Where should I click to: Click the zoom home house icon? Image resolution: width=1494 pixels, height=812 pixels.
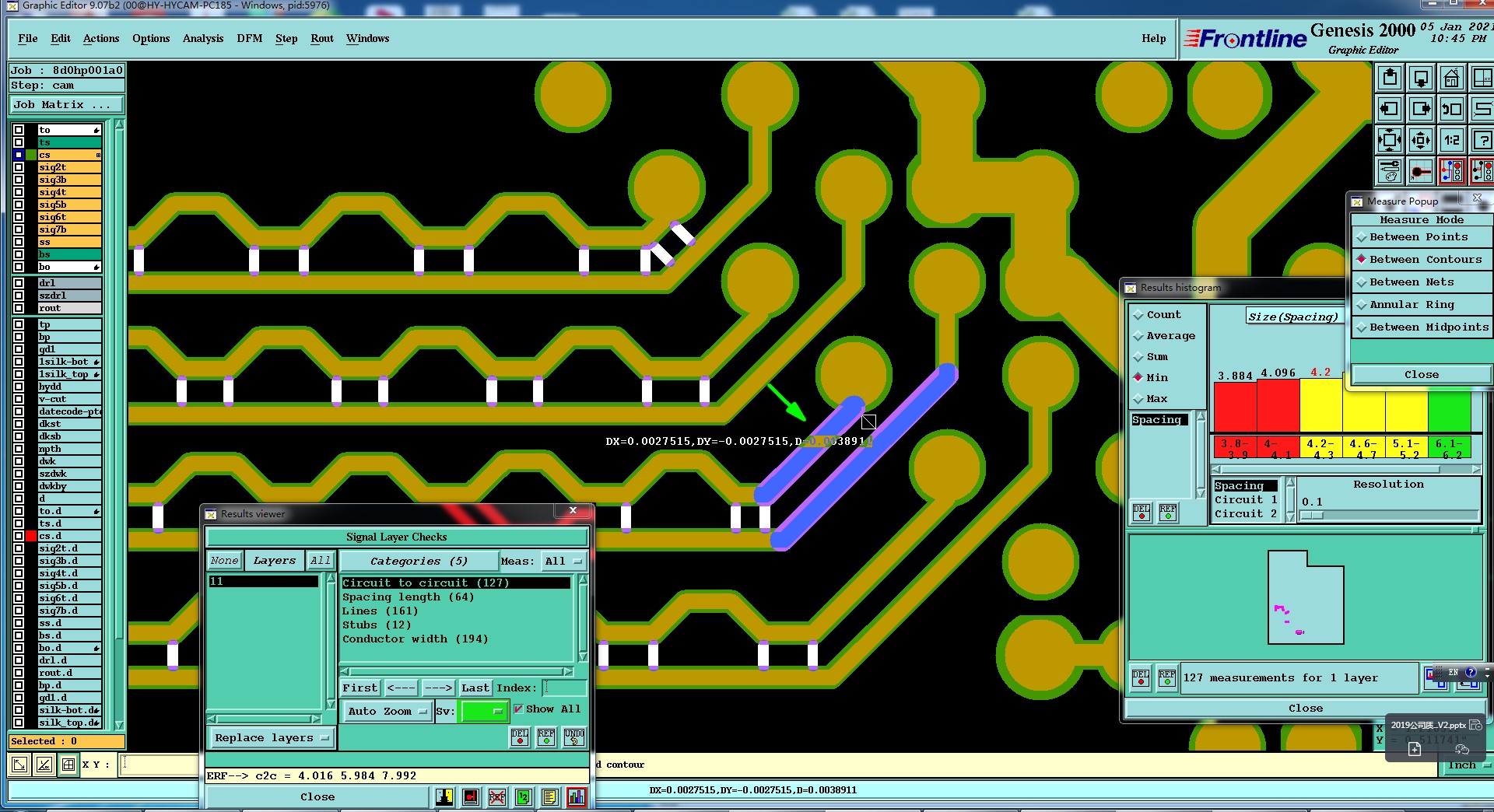tap(1452, 78)
